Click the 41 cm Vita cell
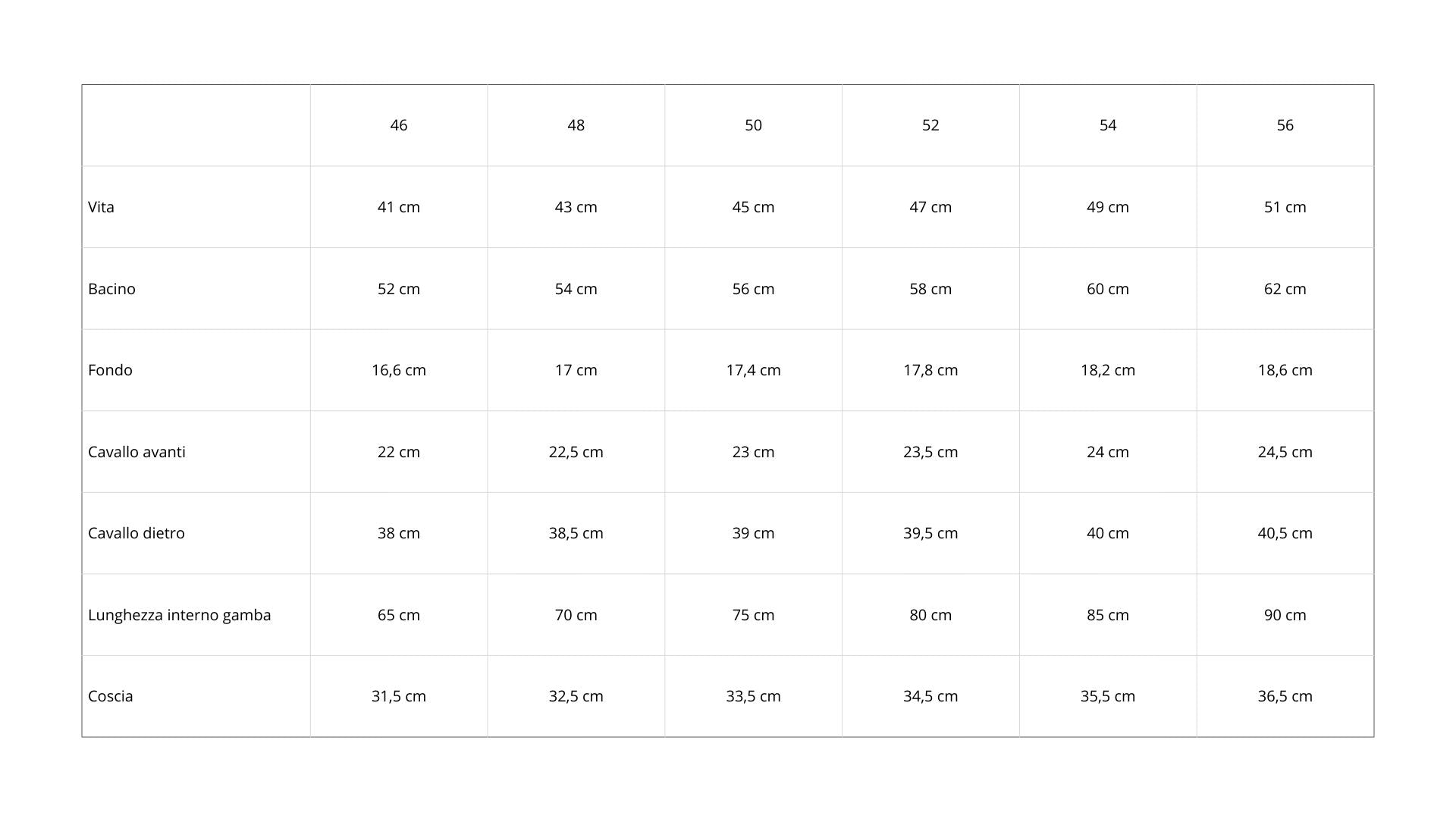The height and width of the screenshot is (819, 1456). point(399,207)
